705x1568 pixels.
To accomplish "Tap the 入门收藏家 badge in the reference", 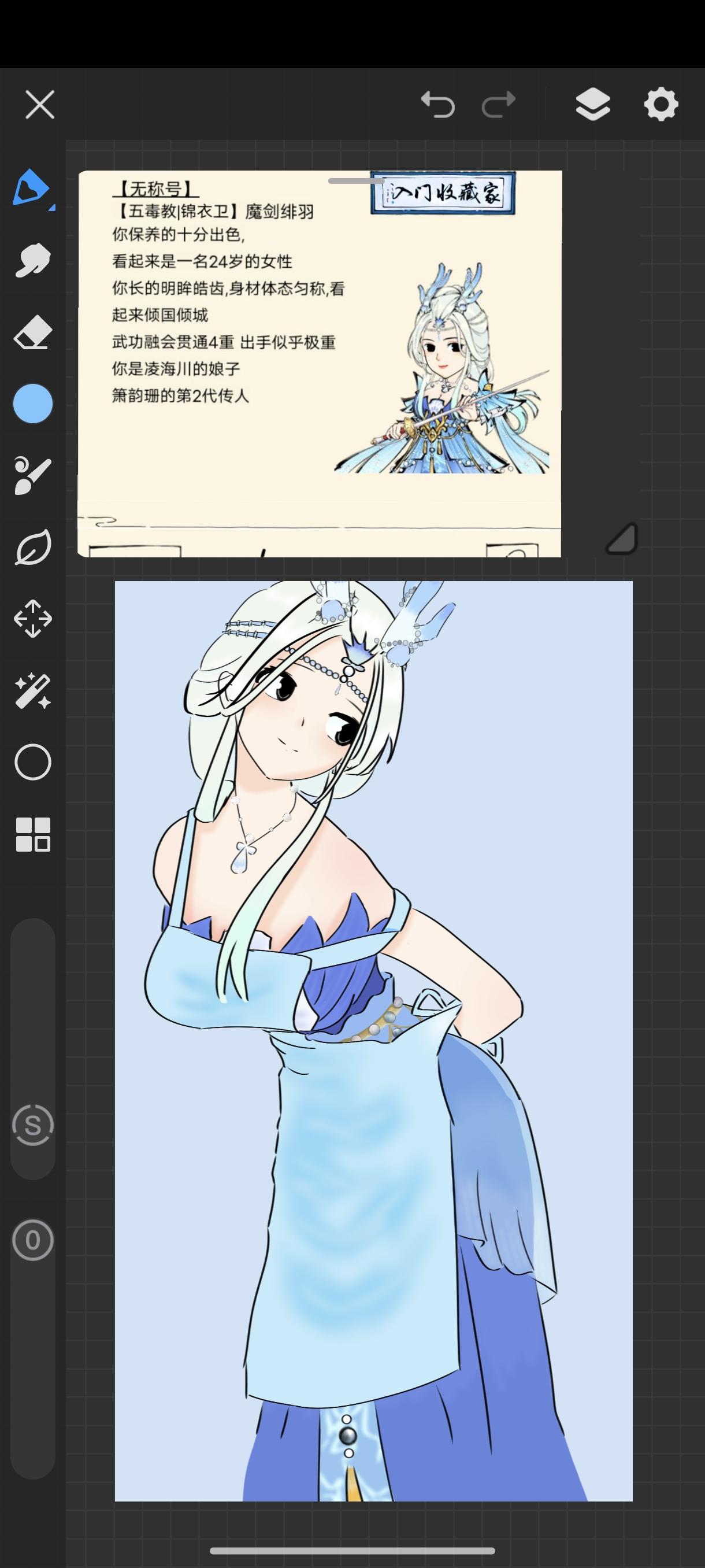I will pyautogui.click(x=443, y=193).
